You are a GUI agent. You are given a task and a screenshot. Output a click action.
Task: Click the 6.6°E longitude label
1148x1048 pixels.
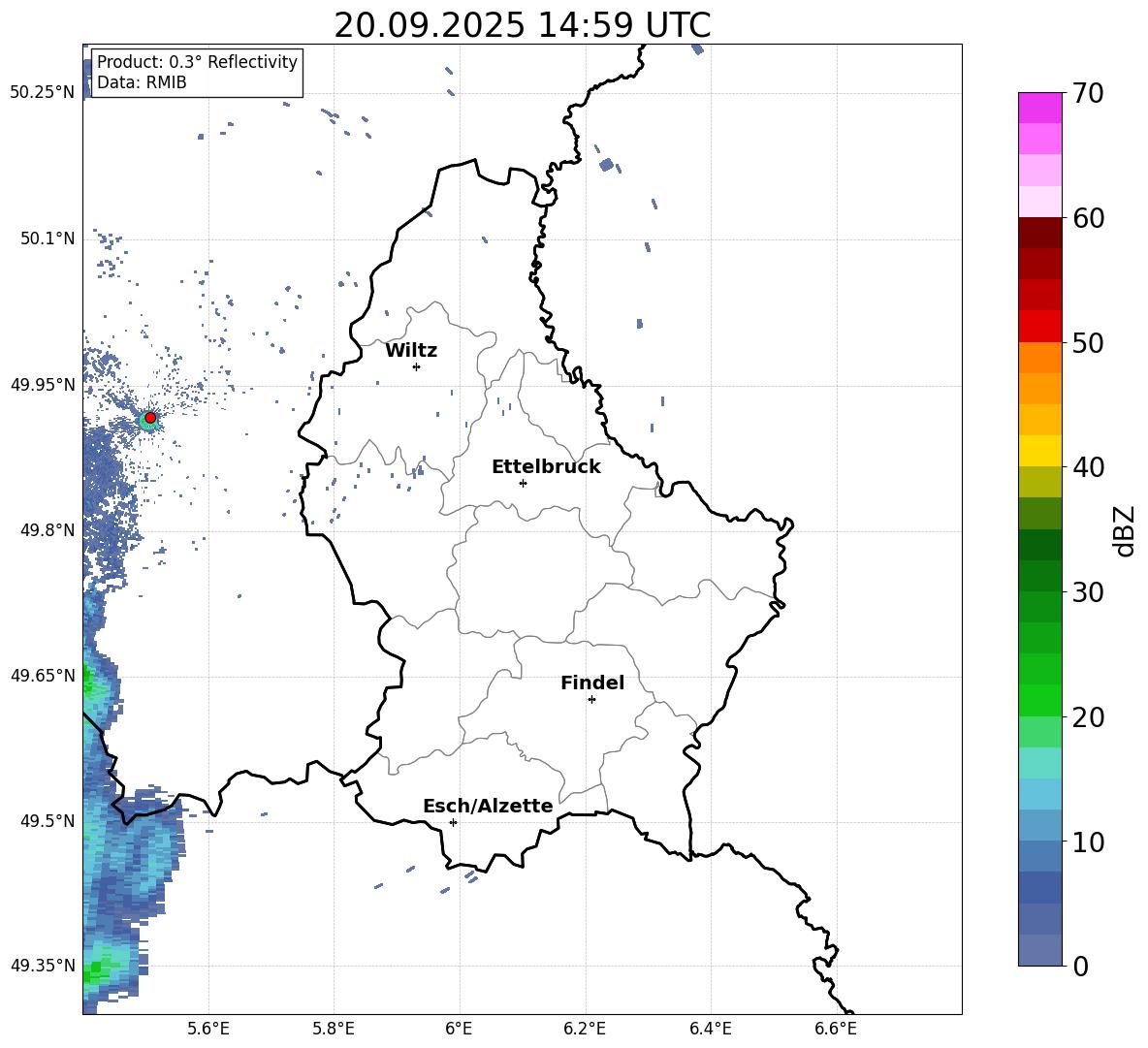click(836, 1029)
